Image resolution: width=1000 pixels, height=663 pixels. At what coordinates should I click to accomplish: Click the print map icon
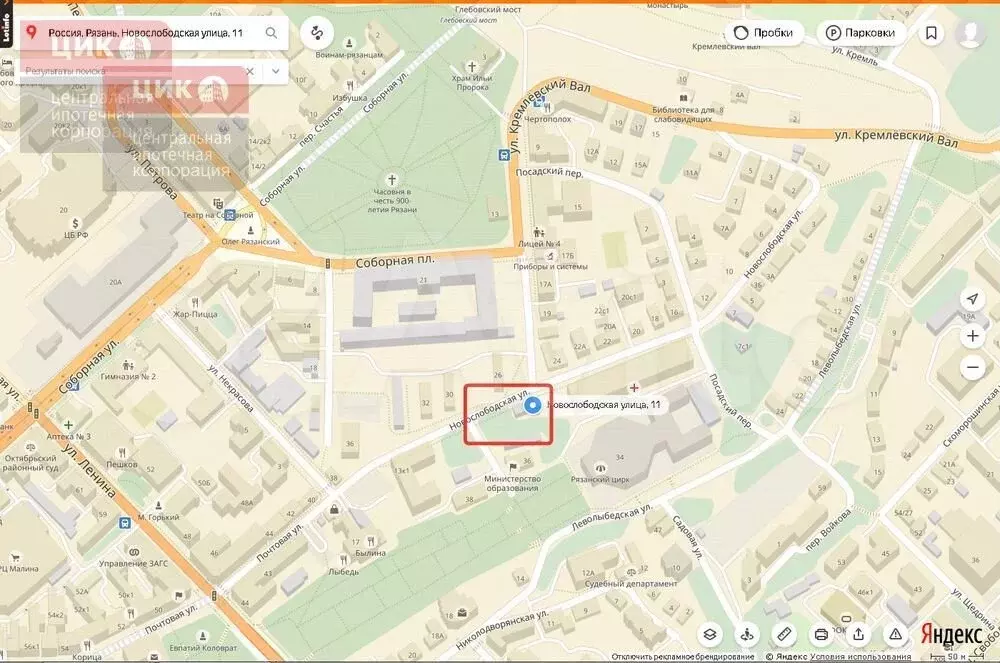(821, 634)
